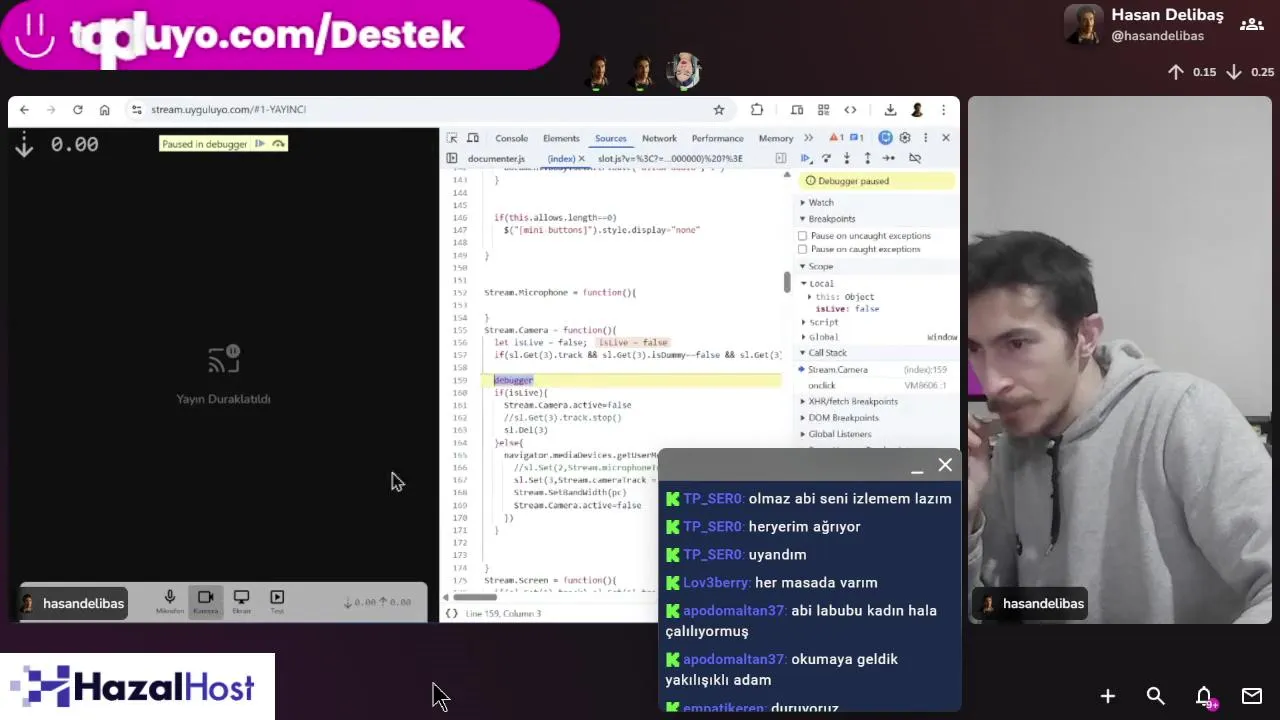
Task: Reload the stream.uyguluyo.com page
Action: coord(77,110)
